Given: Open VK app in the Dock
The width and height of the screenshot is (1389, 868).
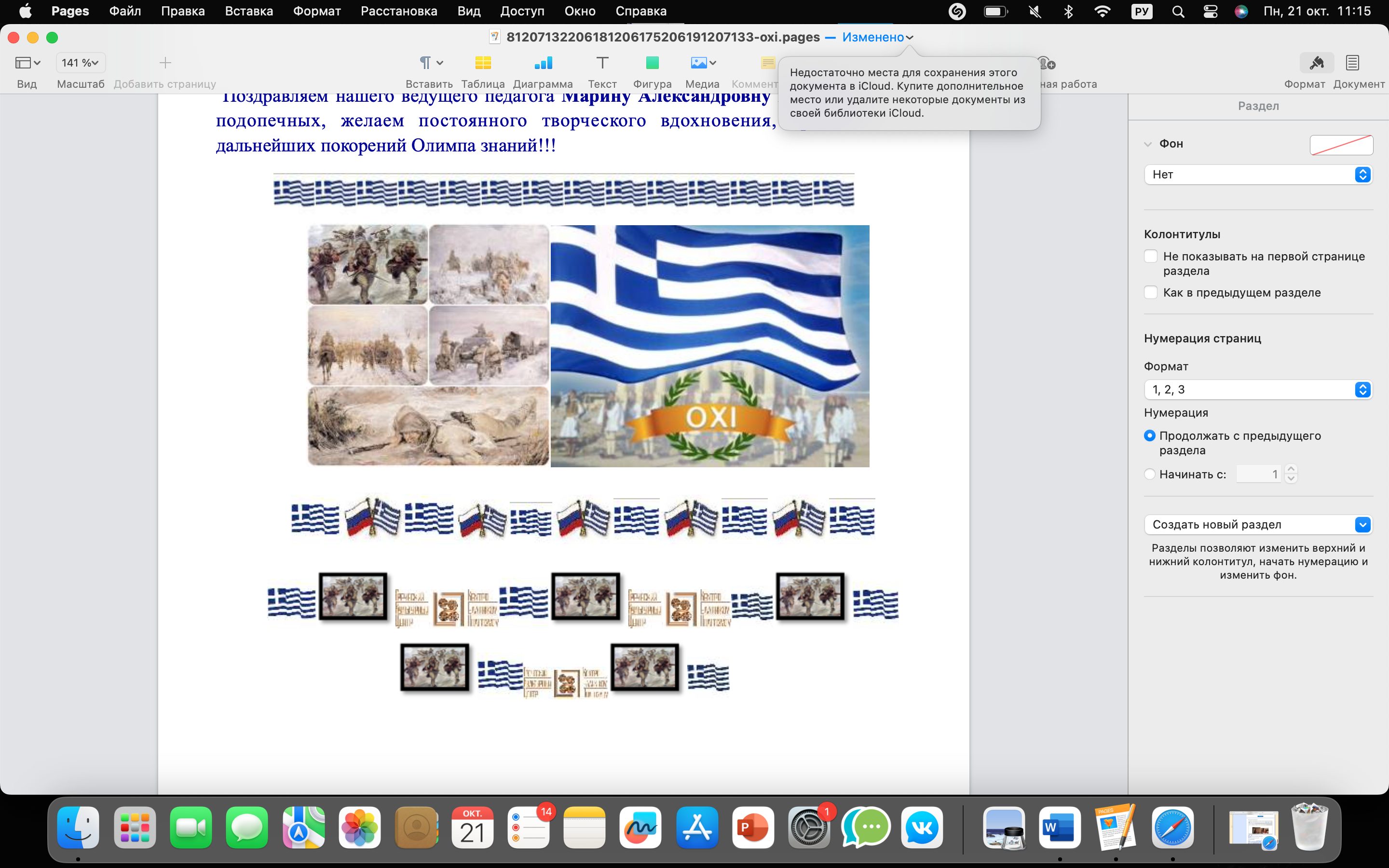Looking at the screenshot, I should [922, 827].
